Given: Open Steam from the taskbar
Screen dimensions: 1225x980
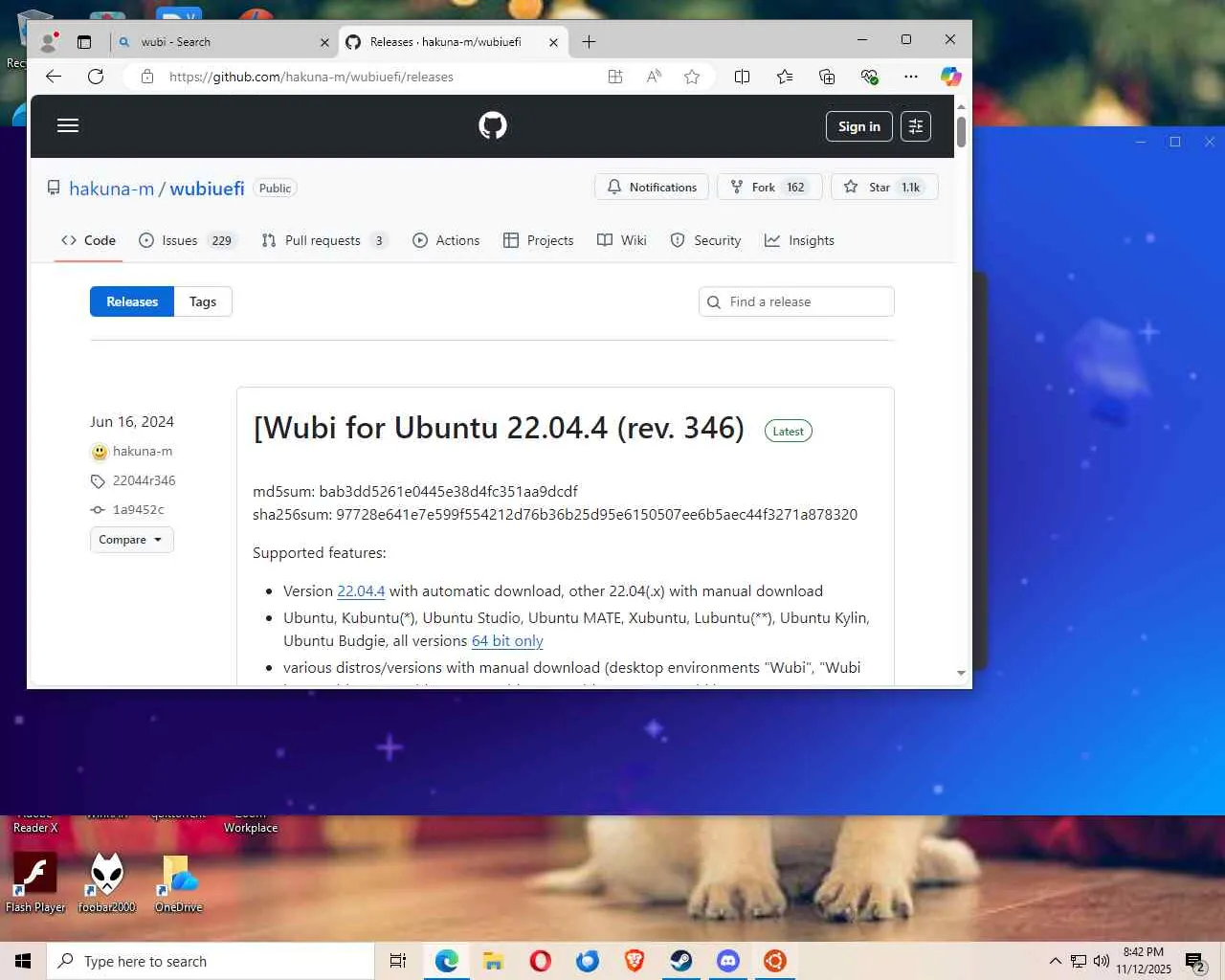Looking at the screenshot, I should (x=681, y=961).
